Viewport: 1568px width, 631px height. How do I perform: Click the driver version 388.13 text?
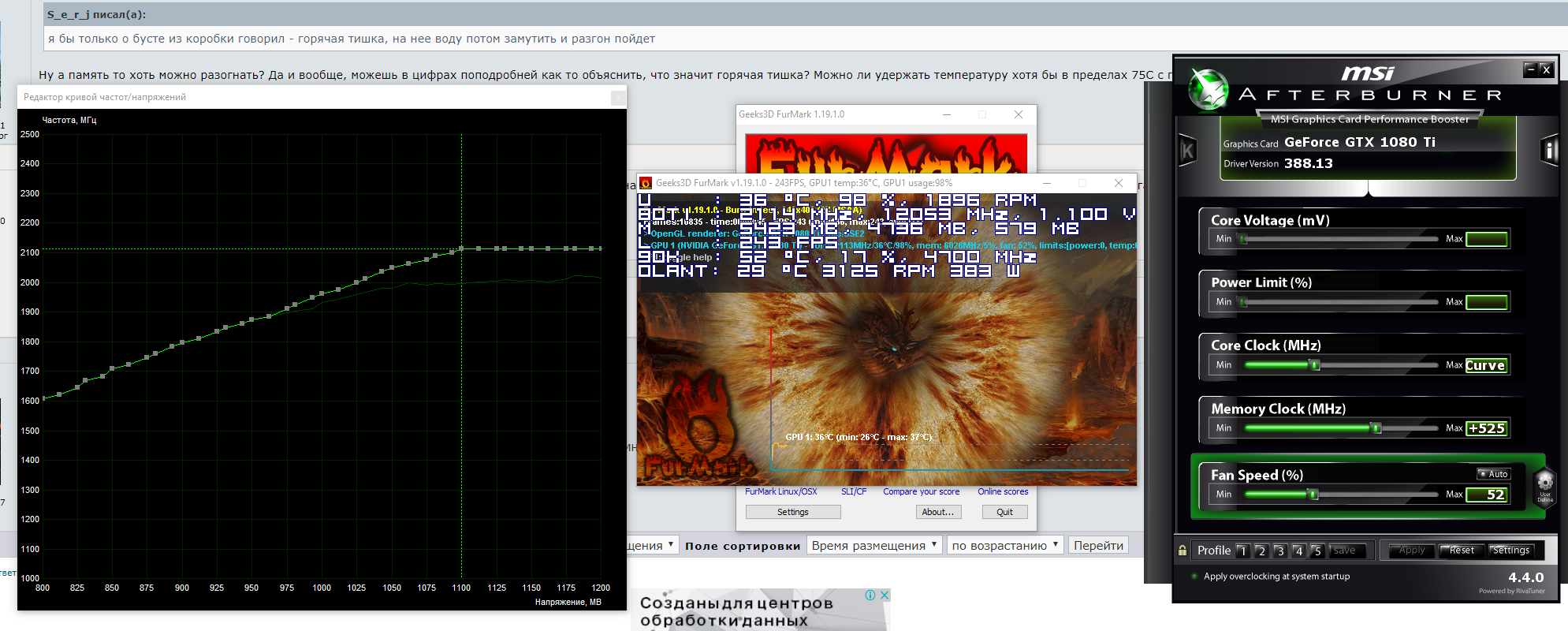pyautogui.click(x=1309, y=163)
